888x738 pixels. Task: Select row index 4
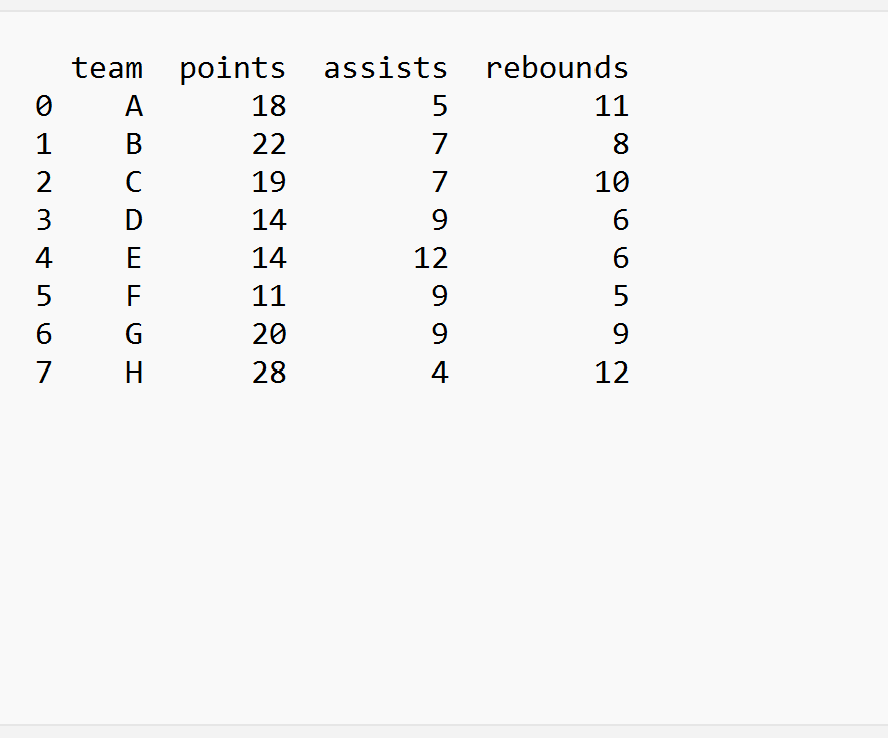(x=44, y=258)
